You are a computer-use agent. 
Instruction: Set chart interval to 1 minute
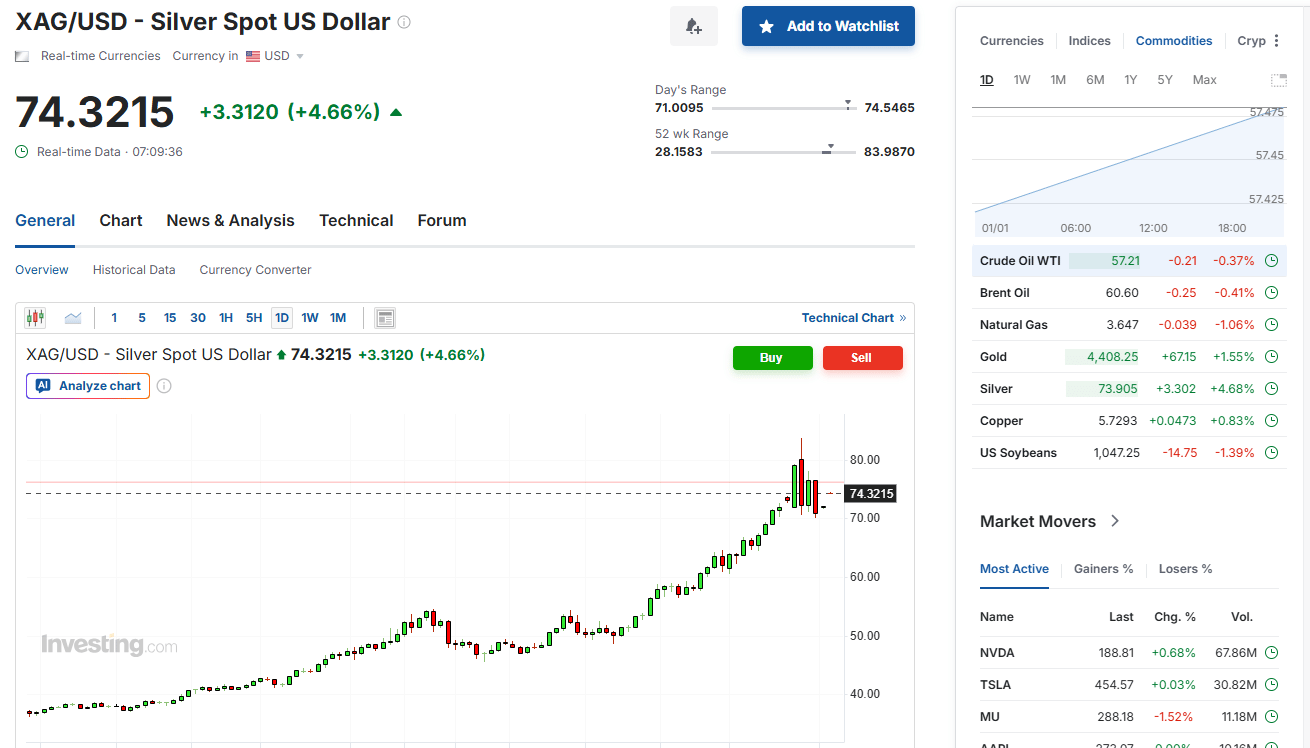pyautogui.click(x=114, y=318)
